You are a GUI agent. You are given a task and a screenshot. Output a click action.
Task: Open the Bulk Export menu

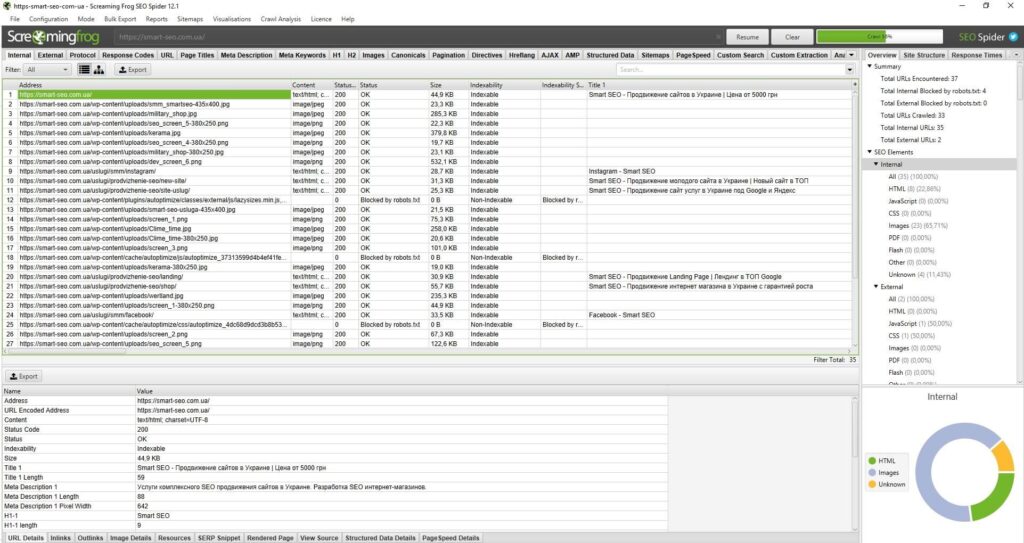pyautogui.click(x=120, y=19)
